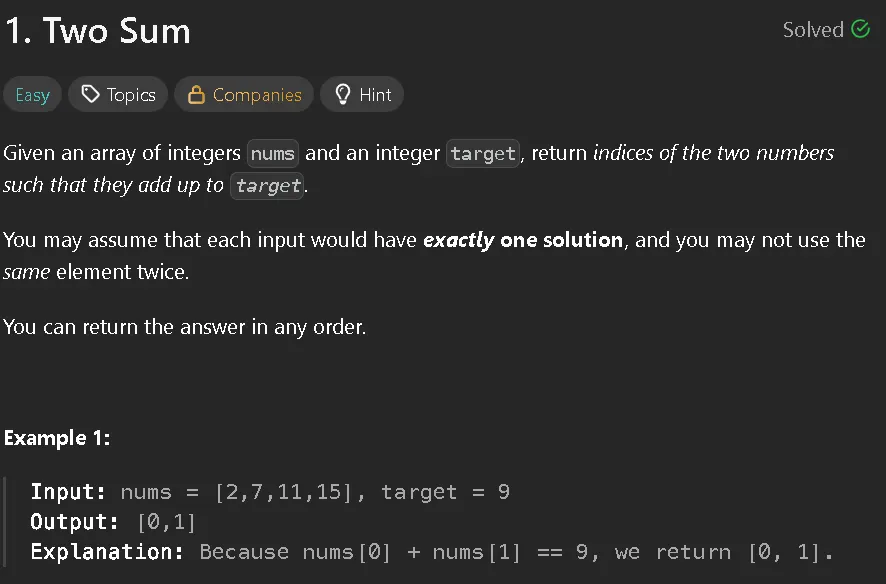
Task: Expand the Hint section
Action: click(362, 94)
